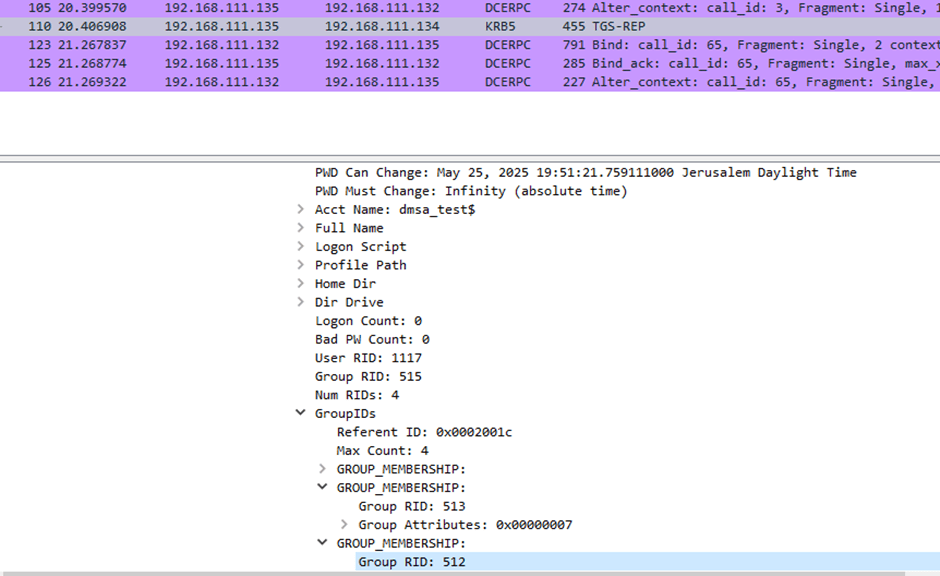Click the PWD Must Change: Infinity line
Screen dimensions: 940x576
[470, 191]
